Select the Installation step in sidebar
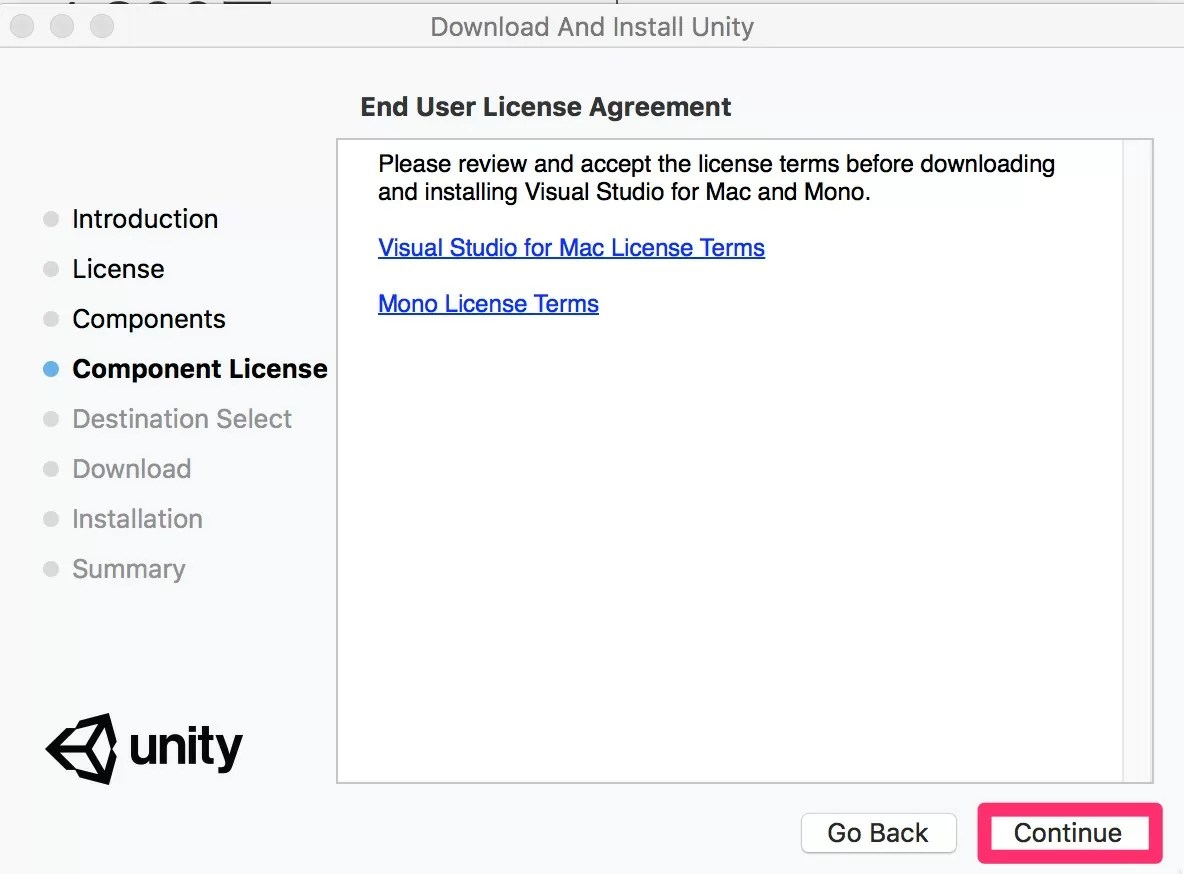Screen dimensions: 1184x874 pyautogui.click(x=137, y=519)
